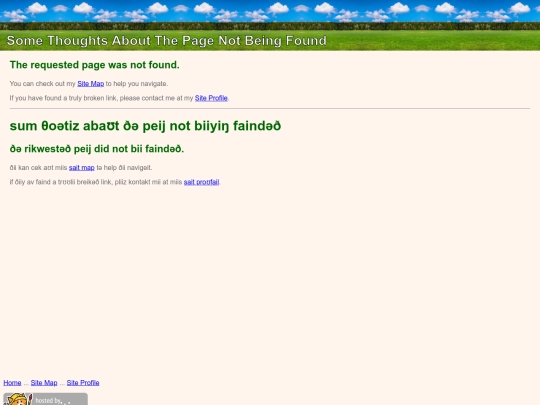Click the text 'You can check out my'
Image resolution: width=540 pixels, height=405 pixels.
coord(42,84)
